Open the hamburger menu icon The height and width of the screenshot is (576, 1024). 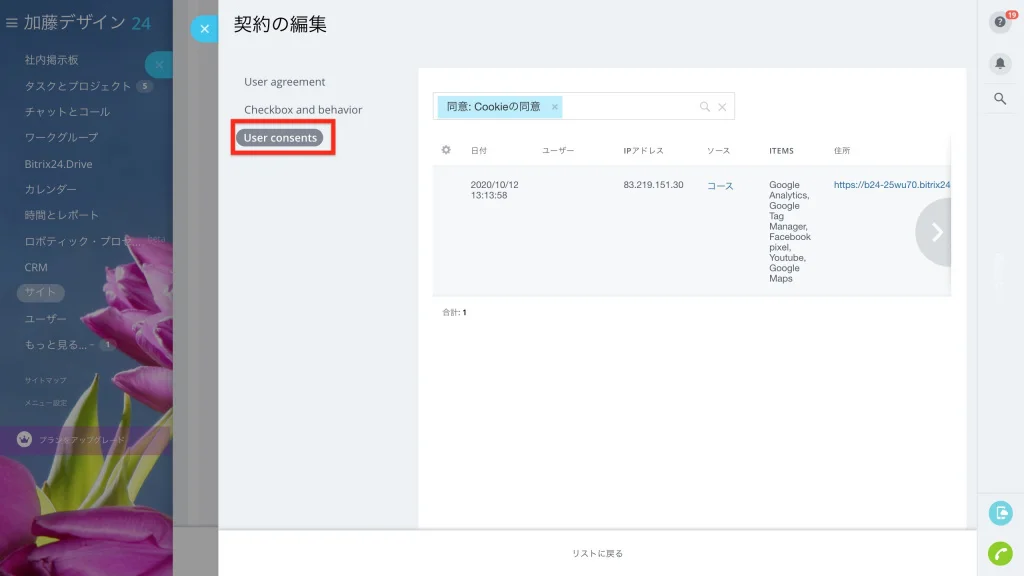tap(11, 23)
